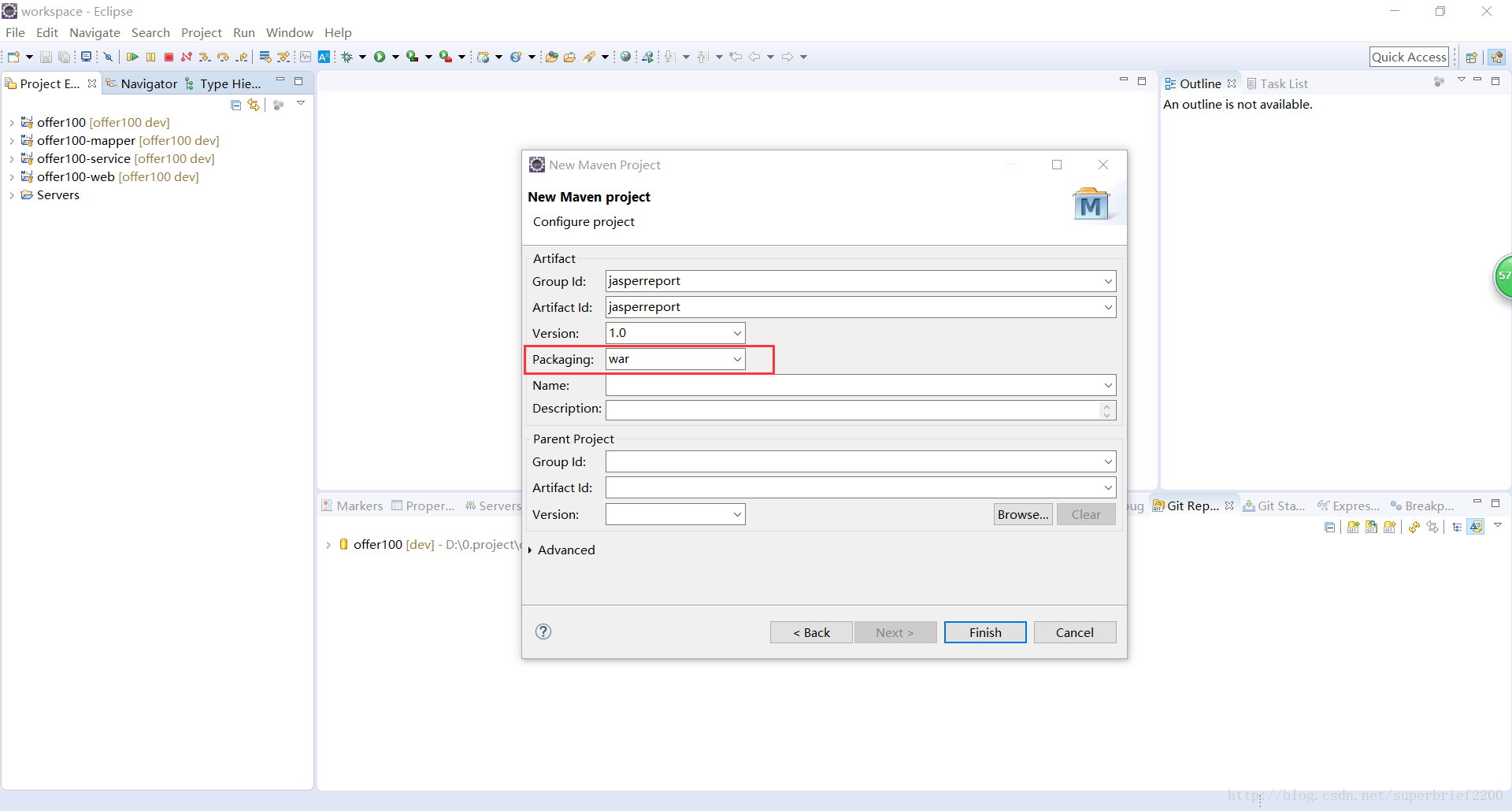Click the Cancel button
This screenshot has height=811, width=1512.
pos(1075,632)
